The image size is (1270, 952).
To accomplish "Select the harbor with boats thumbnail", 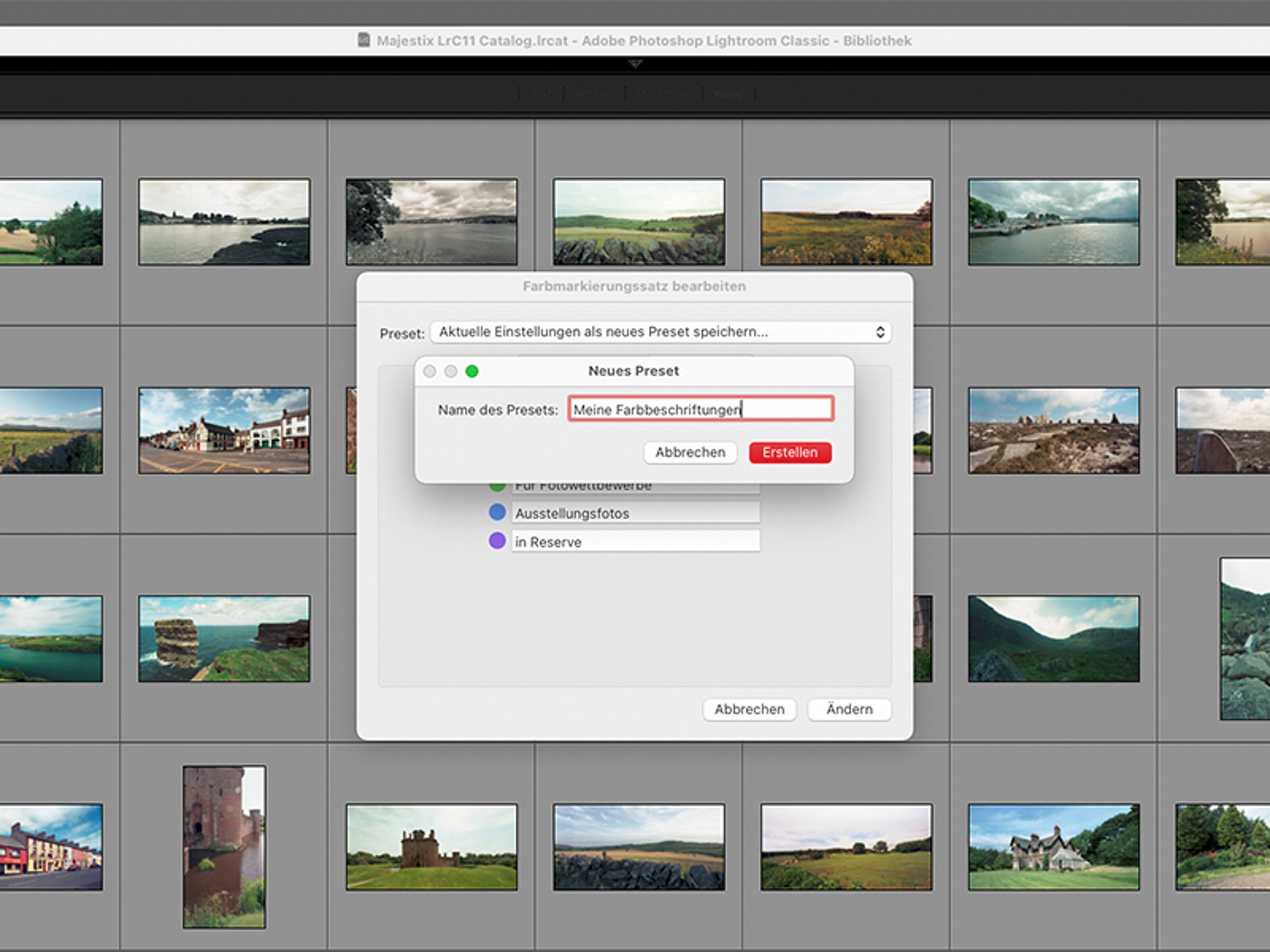I will (1054, 221).
